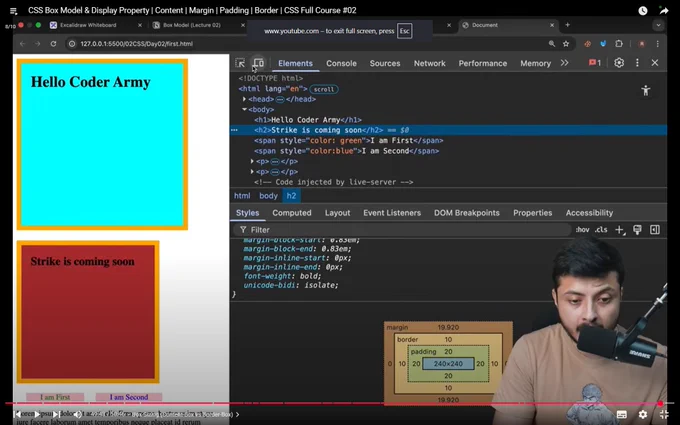
Task: Open Chrome three-dot menu
Action: point(657,44)
